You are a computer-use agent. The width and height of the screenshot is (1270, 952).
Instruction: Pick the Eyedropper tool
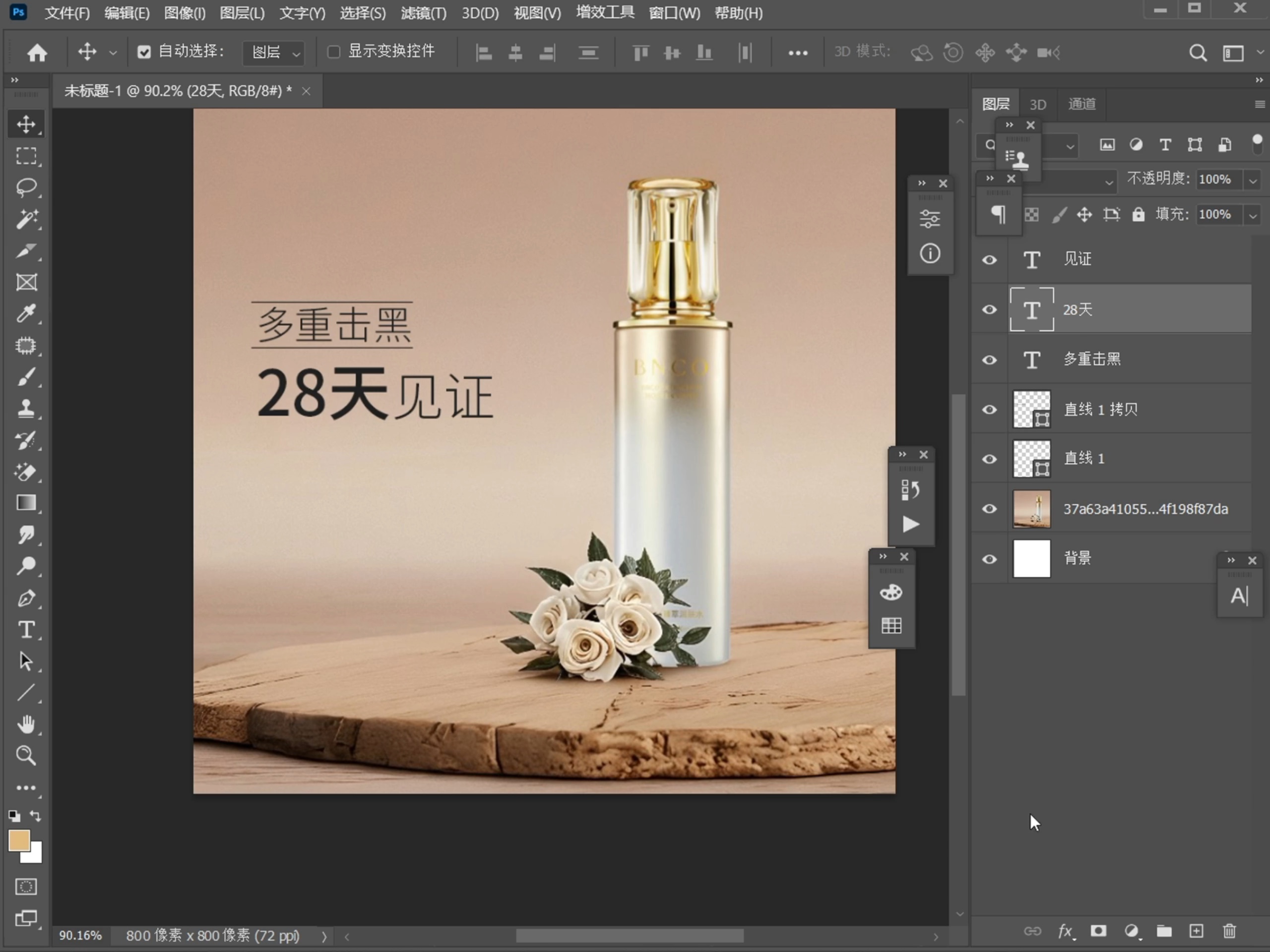click(x=26, y=314)
